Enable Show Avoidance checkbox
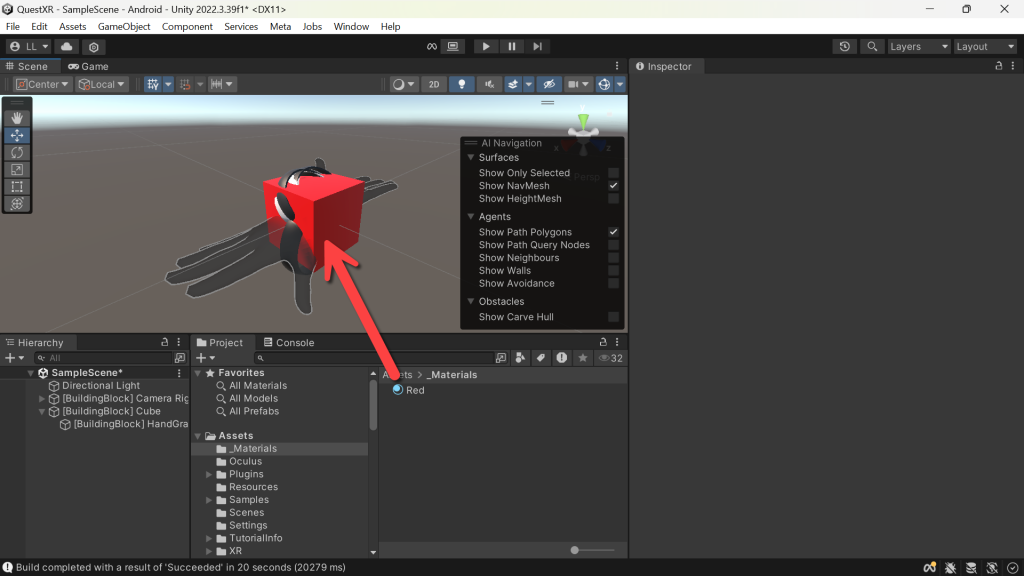This screenshot has height=576, width=1024. pos(613,283)
